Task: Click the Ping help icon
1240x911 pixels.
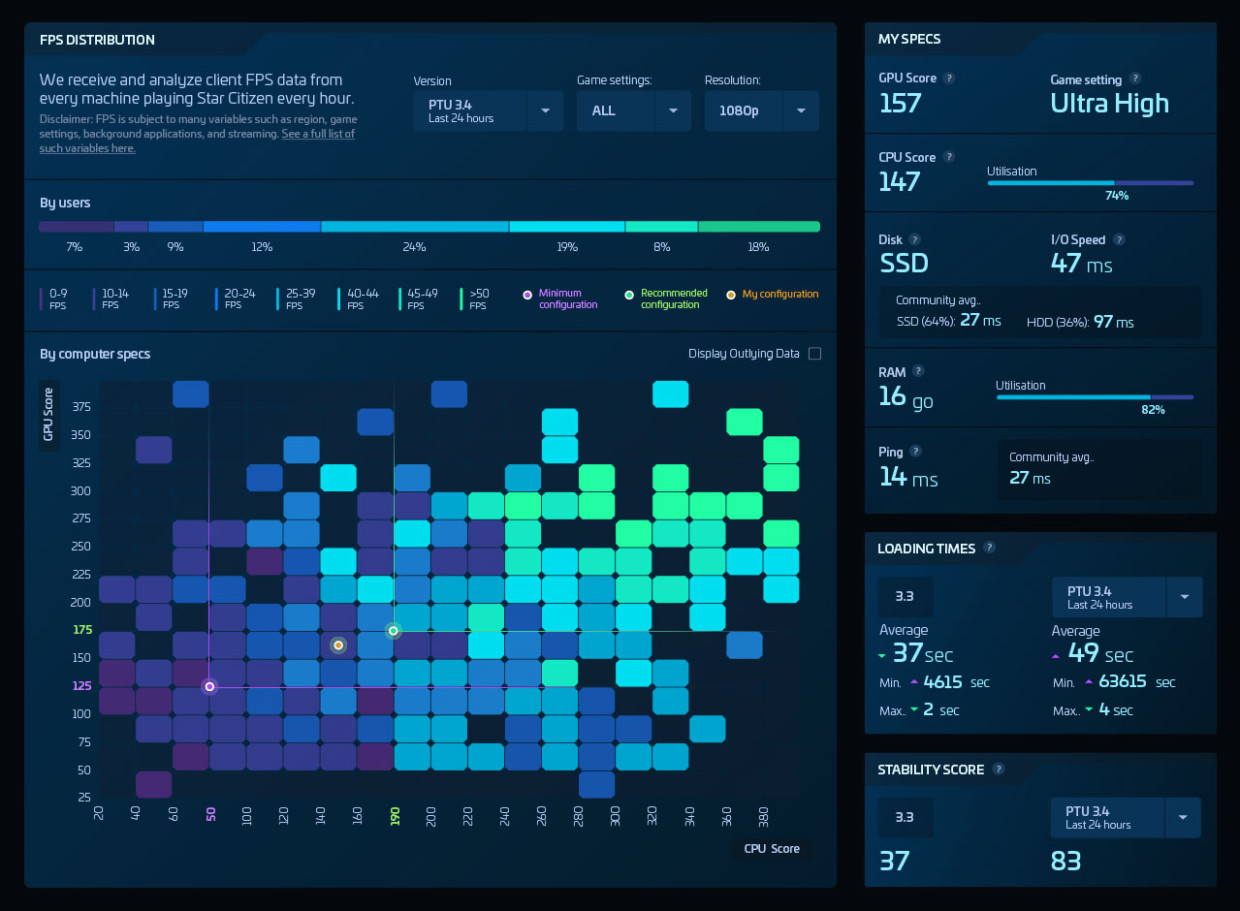Action: click(915, 452)
